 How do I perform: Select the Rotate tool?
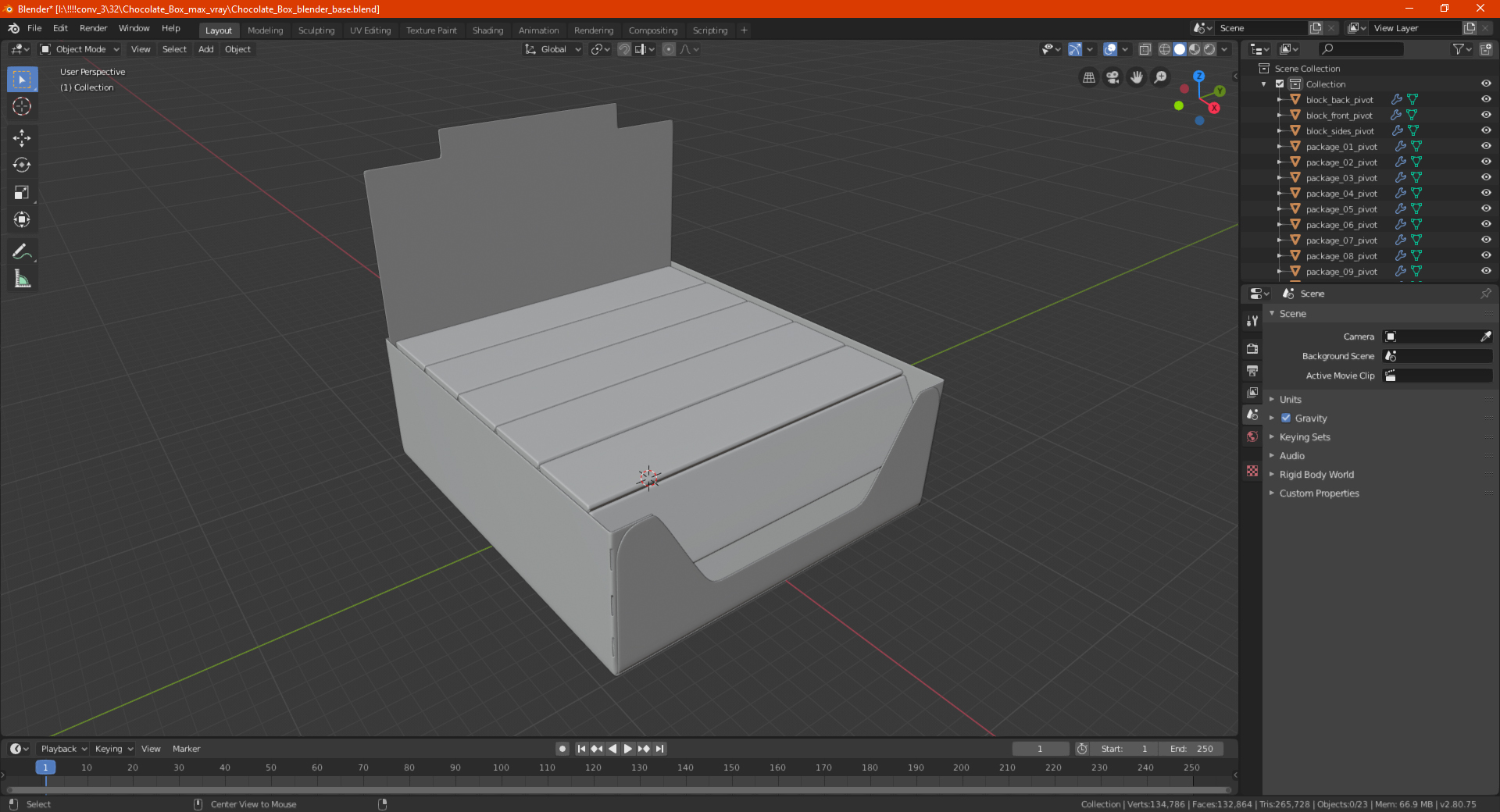(x=22, y=165)
